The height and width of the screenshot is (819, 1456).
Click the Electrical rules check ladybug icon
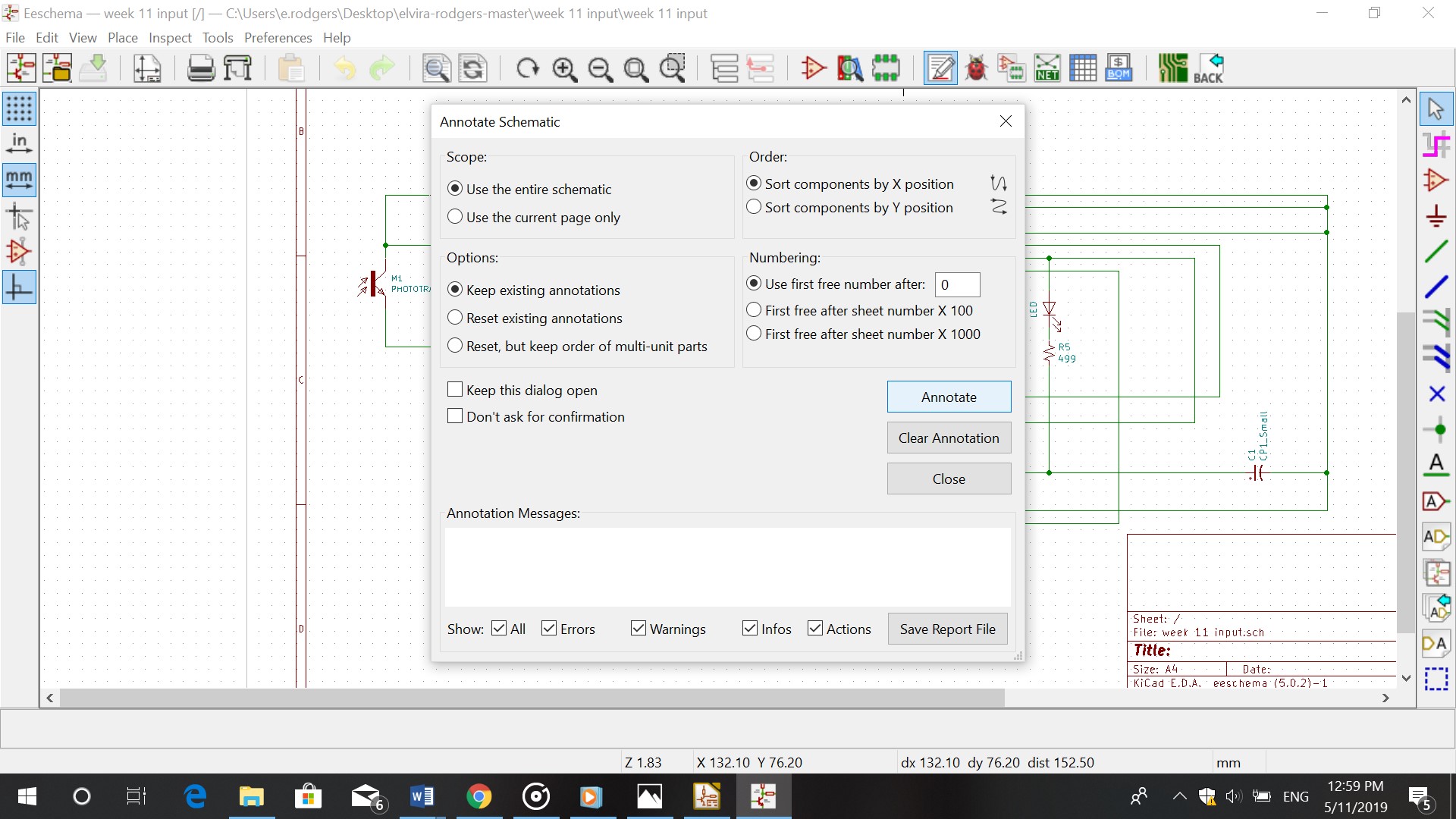click(x=976, y=68)
